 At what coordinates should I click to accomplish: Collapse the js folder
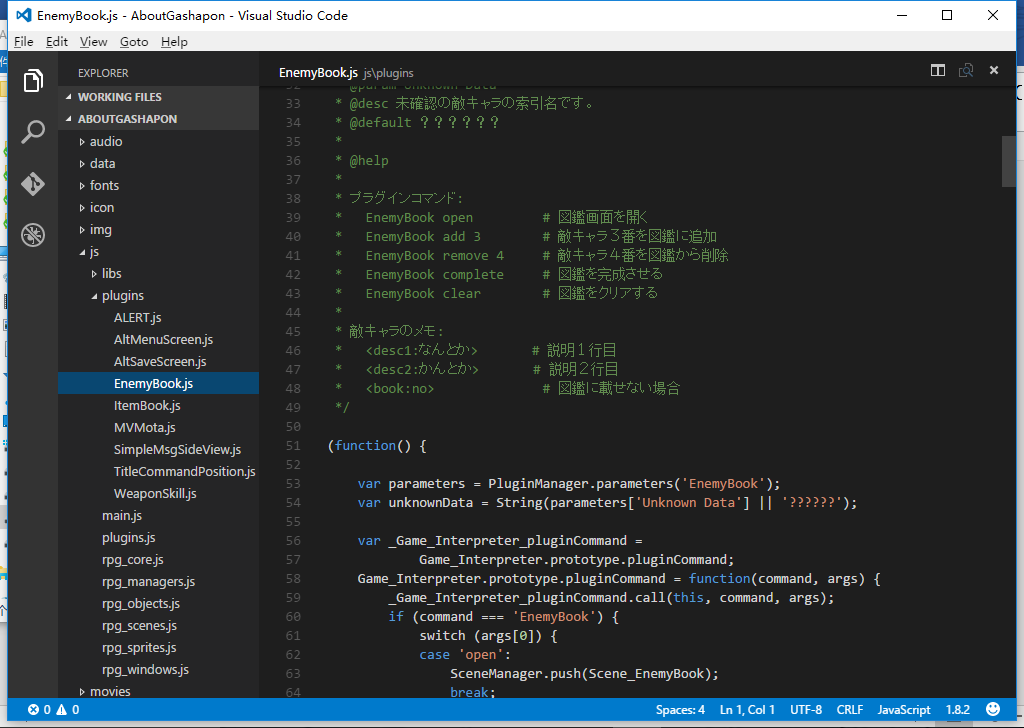[82, 252]
